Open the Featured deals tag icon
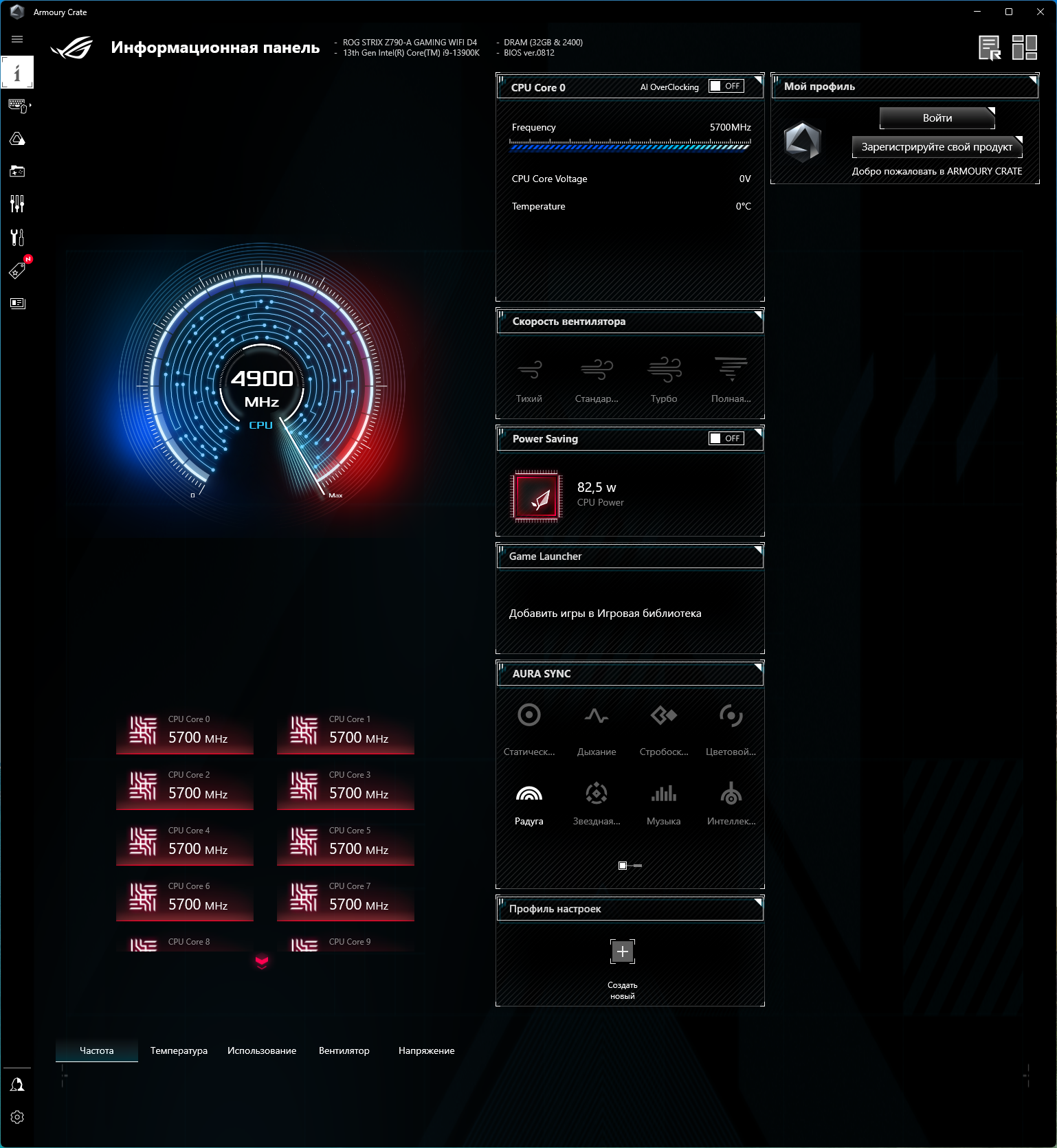 pyautogui.click(x=18, y=270)
